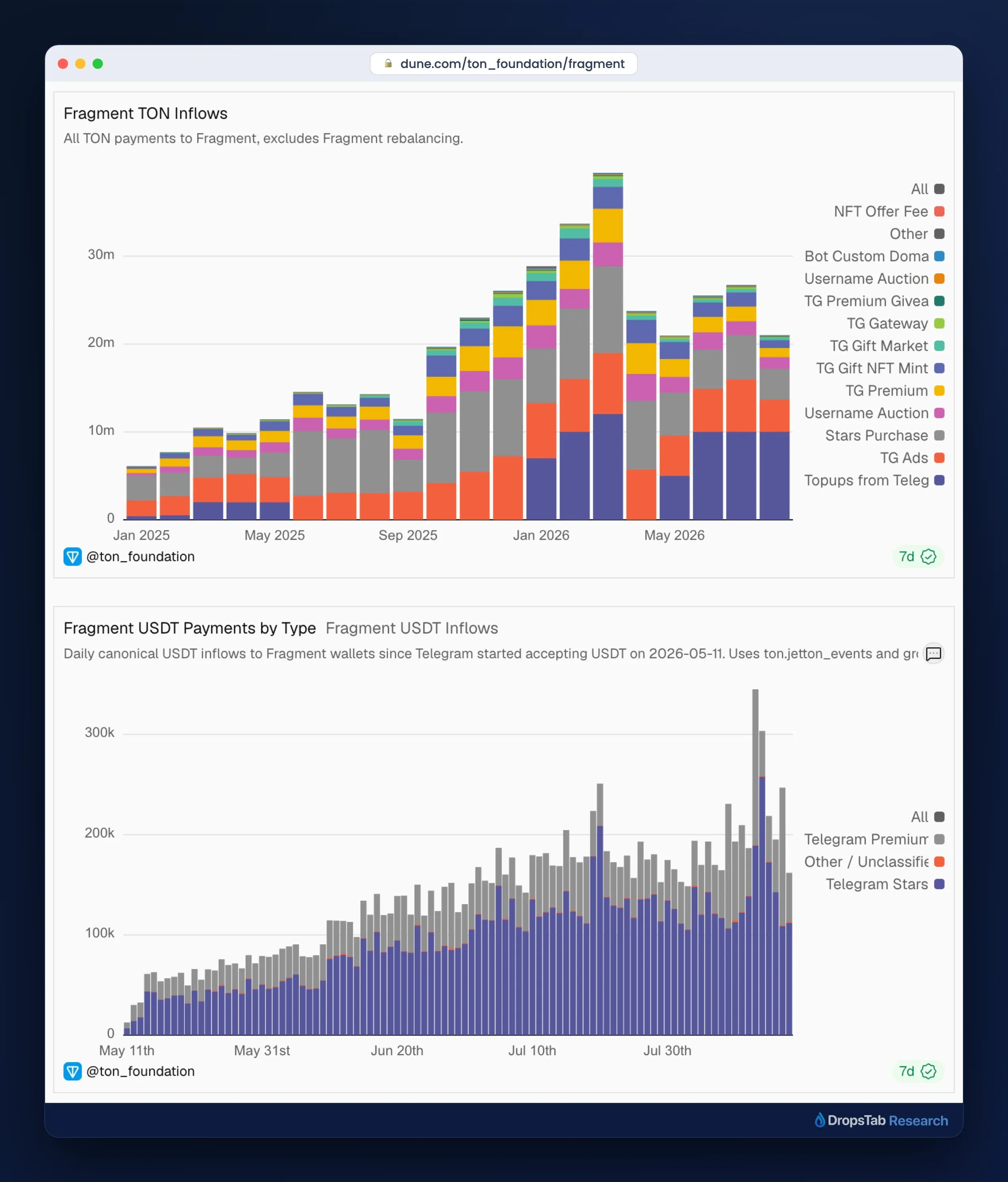Click the 'May 2025' x-axis label
The height and width of the screenshot is (1182, 1008).
coord(275,535)
